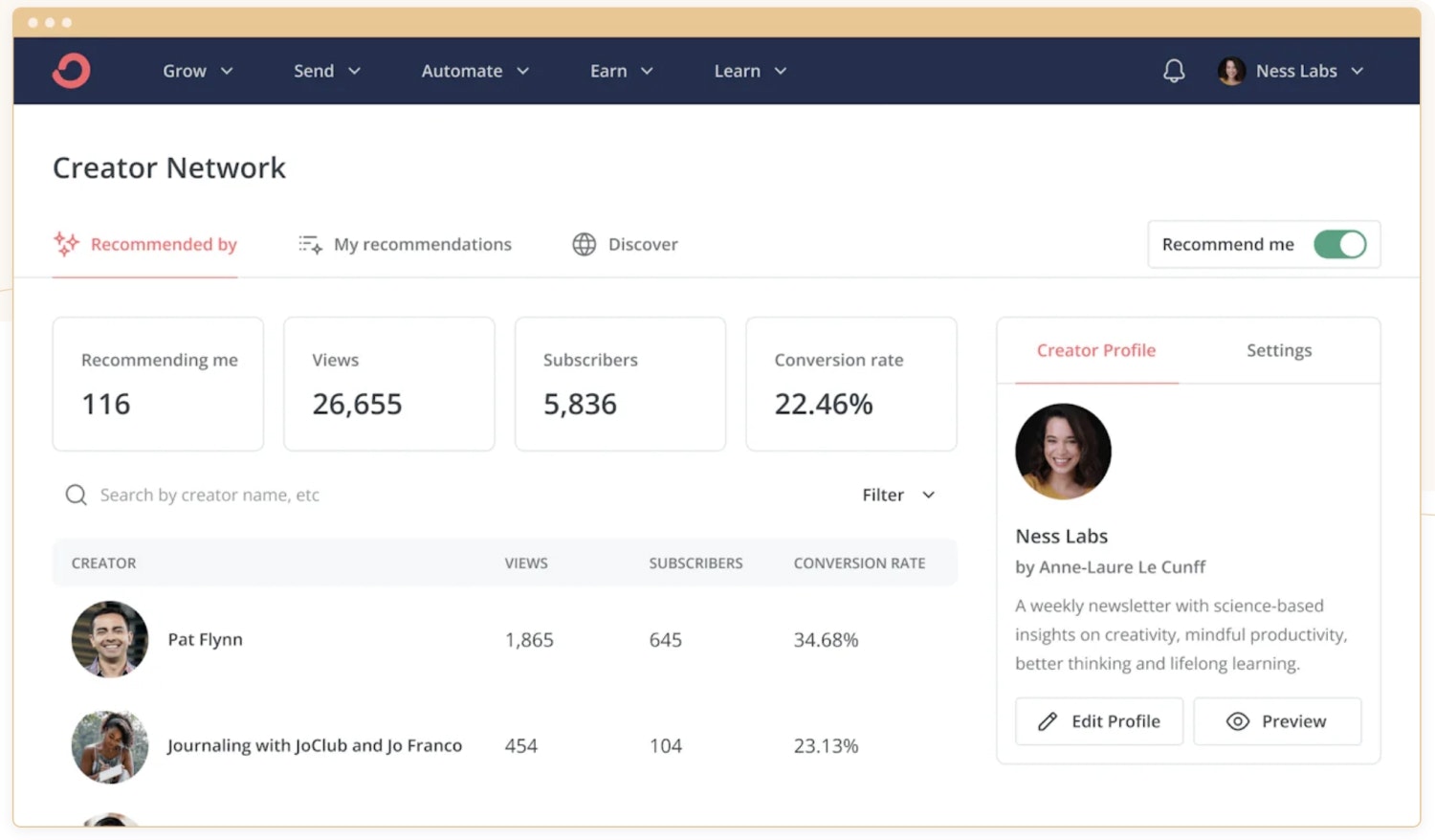Click the search magnifier icon
Viewport: 1435px width, 840px height.
point(76,495)
